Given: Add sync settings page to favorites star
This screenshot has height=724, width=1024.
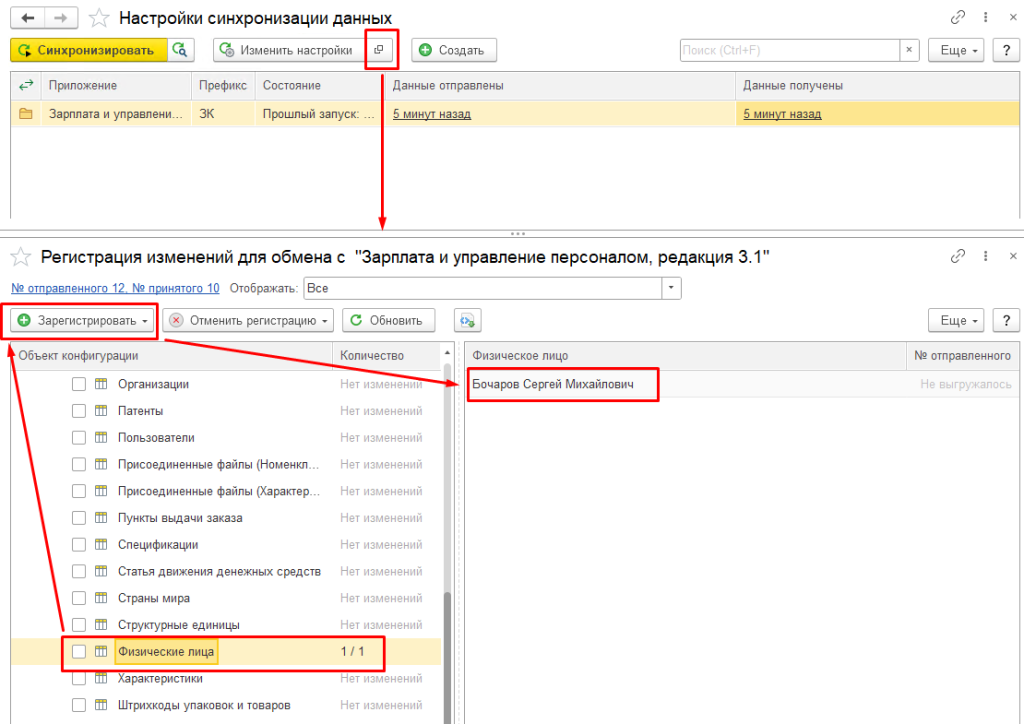Looking at the screenshot, I should [99, 18].
